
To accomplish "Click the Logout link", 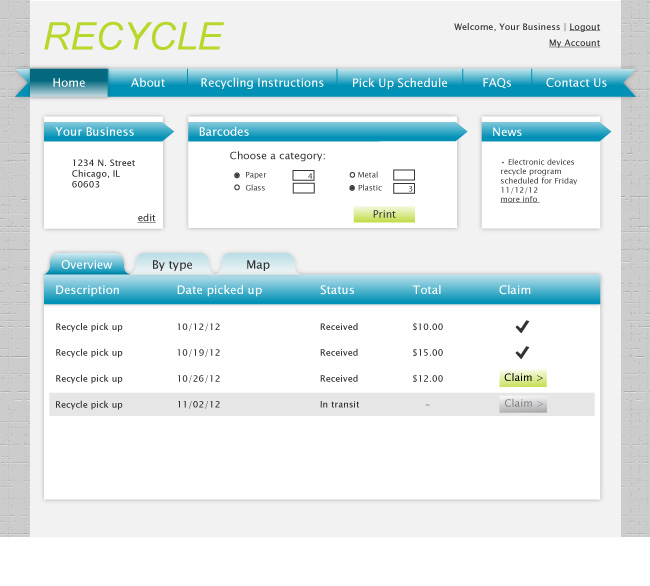I will pyautogui.click(x=585, y=27).
